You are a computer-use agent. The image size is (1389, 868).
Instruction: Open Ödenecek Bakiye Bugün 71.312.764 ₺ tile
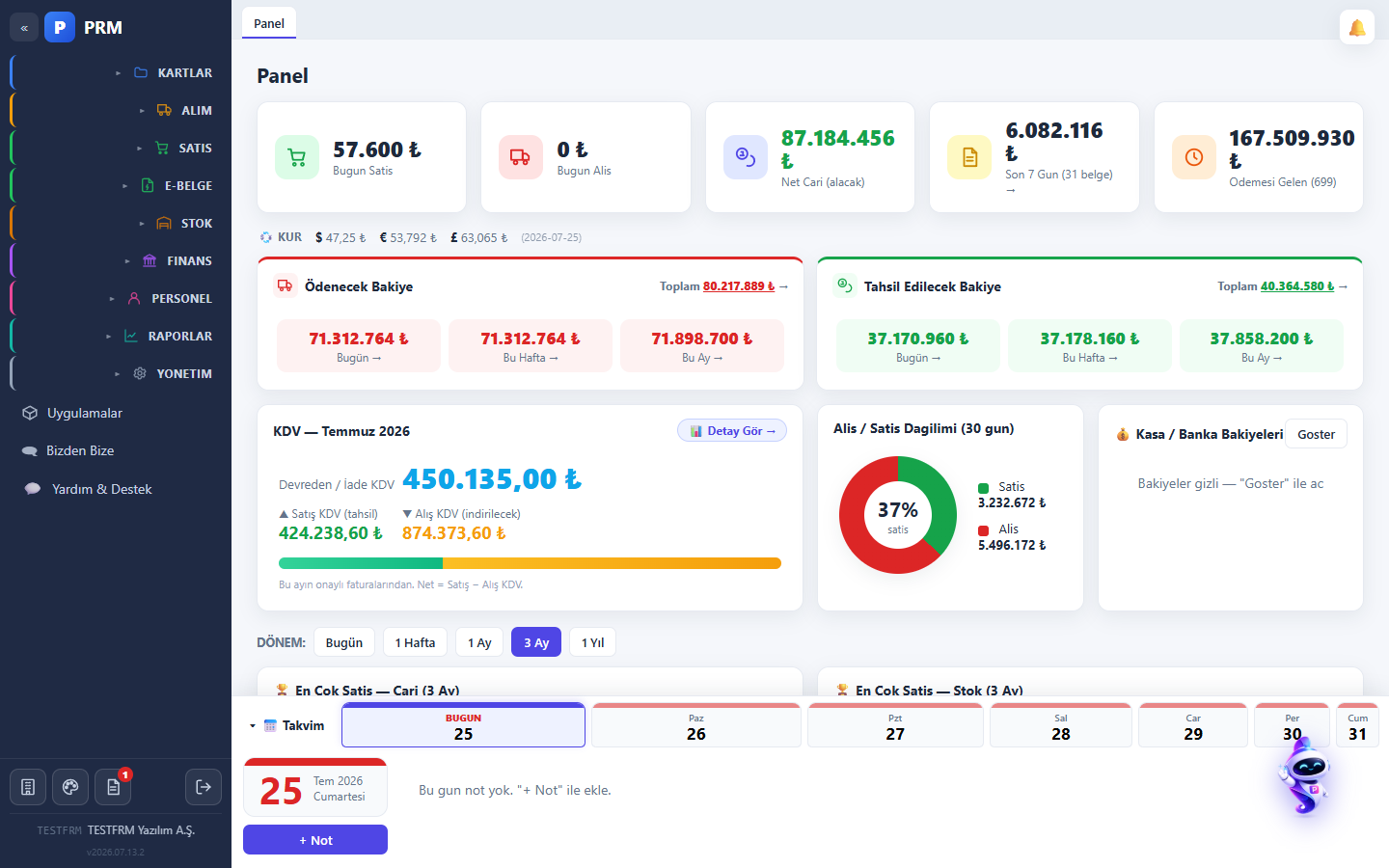(x=359, y=345)
